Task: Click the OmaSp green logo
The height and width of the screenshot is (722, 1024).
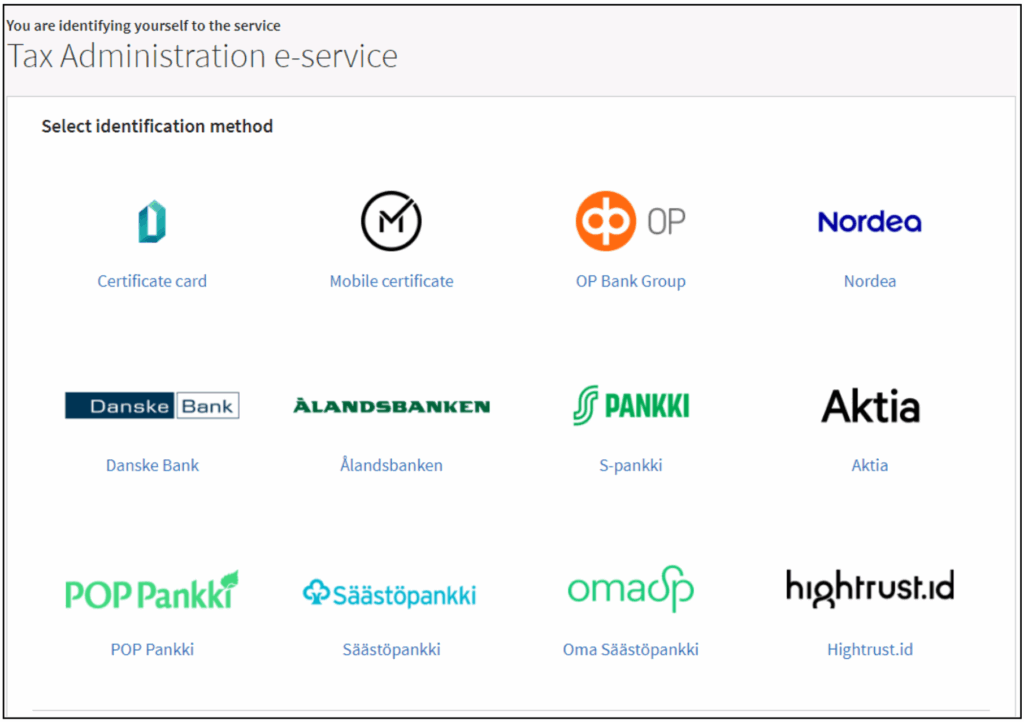Action: [630, 589]
